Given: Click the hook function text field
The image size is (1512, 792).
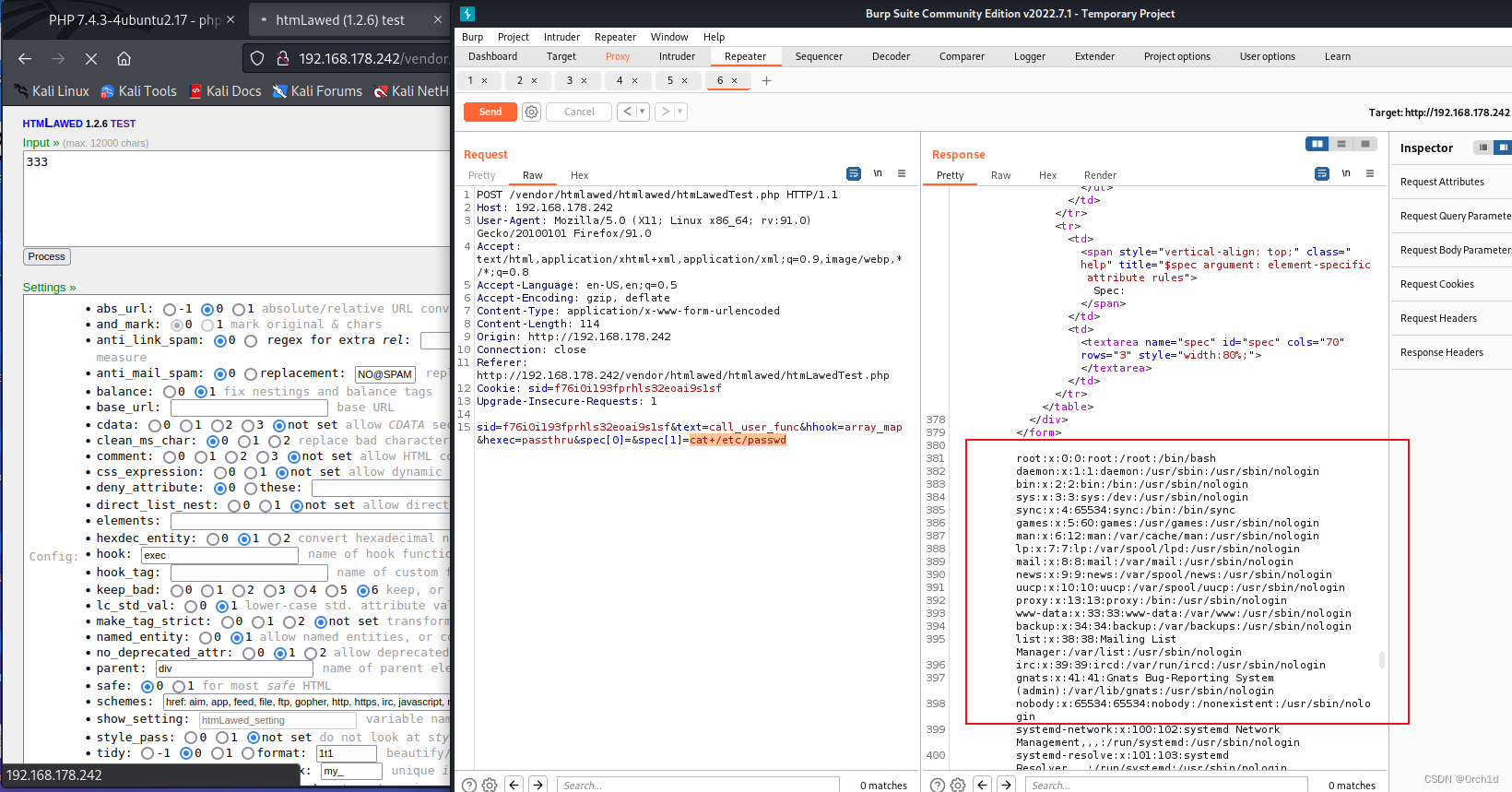Looking at the screenshot, I should (x=219, y=555).
